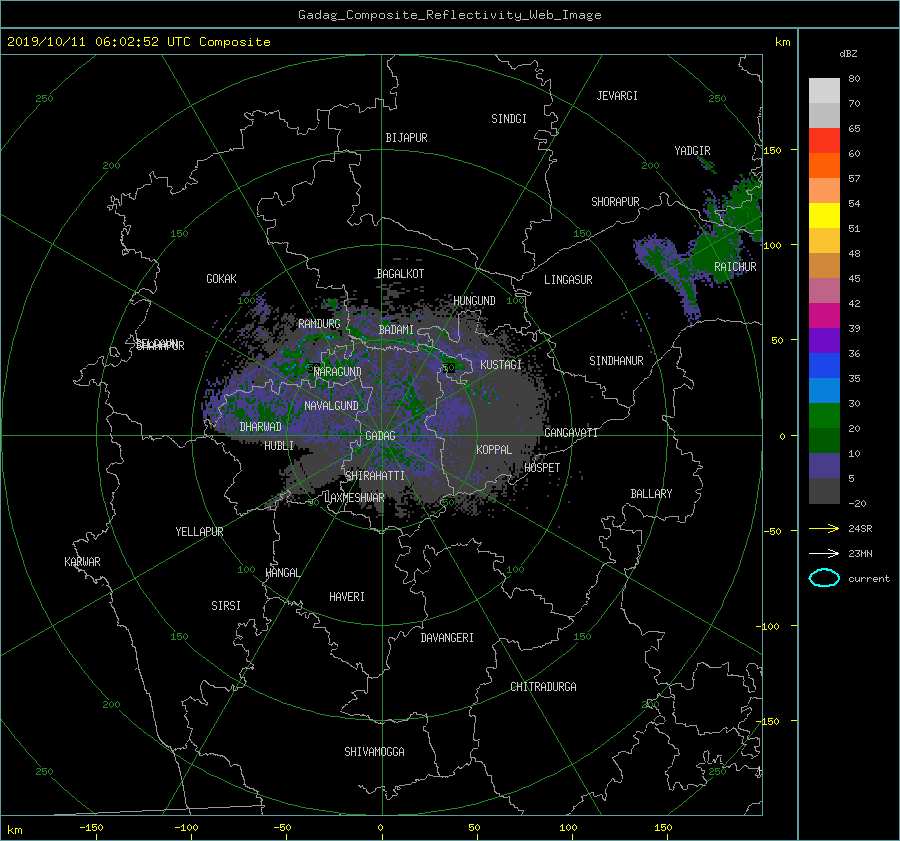This screenshot has height=841, width=900.
Task: Select the 51 dBZ yellow color swatch
Action: 824,216
